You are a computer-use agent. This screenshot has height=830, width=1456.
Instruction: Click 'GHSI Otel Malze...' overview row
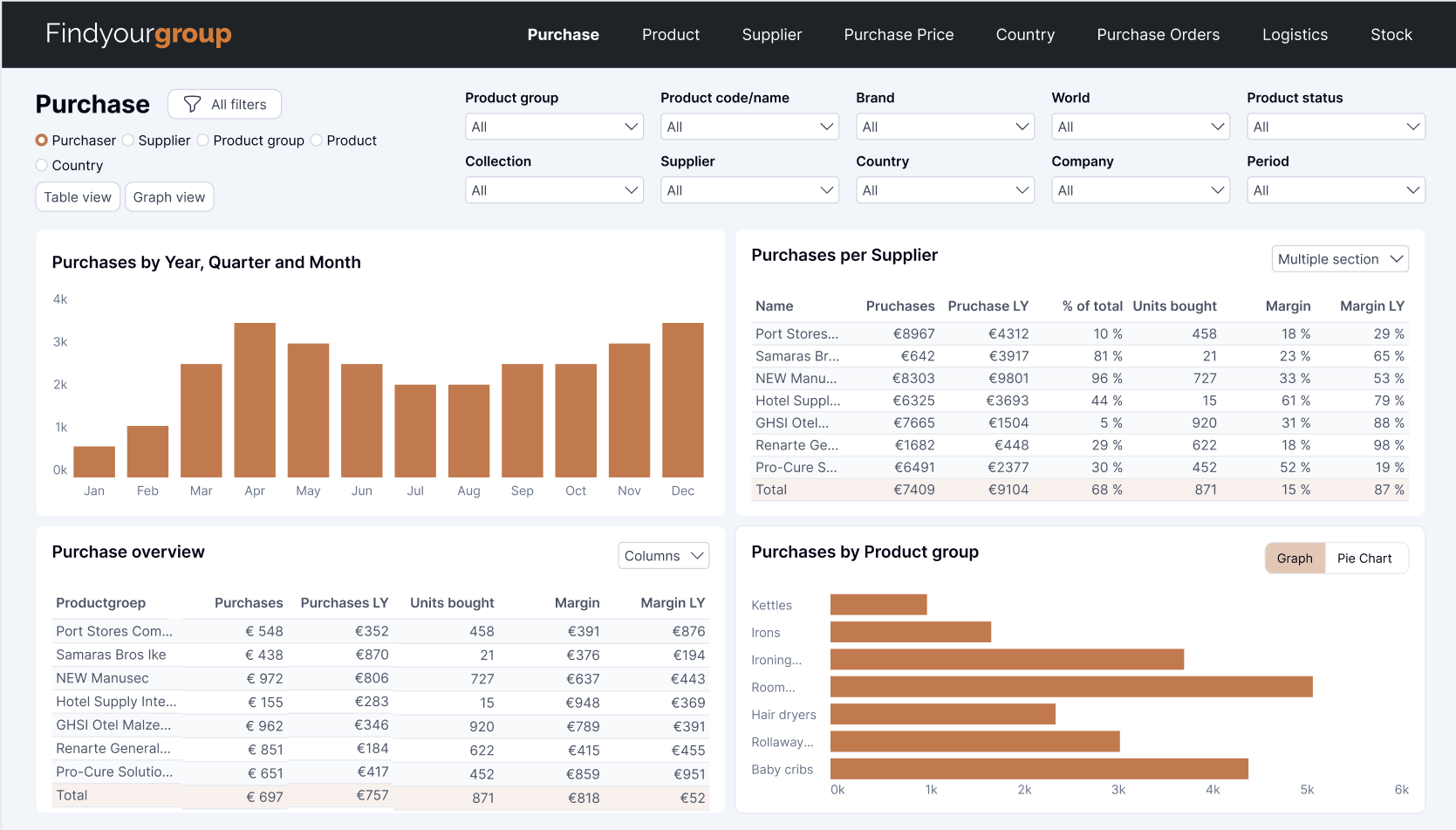pyautogui.click(x=113, y=725)
